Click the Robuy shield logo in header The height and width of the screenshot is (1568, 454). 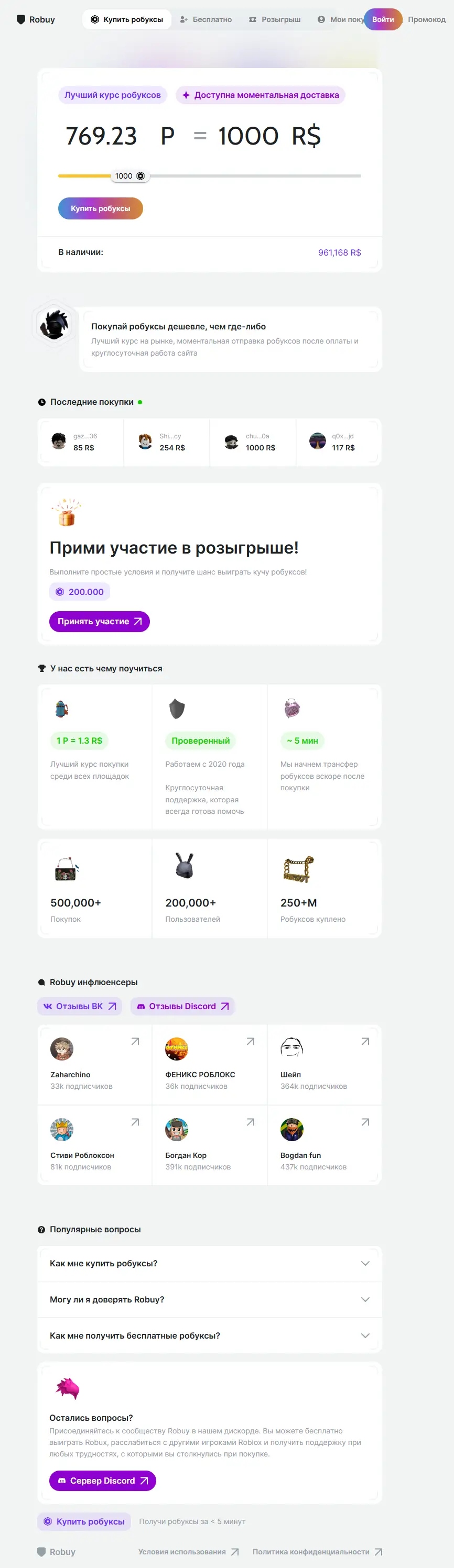21,19
